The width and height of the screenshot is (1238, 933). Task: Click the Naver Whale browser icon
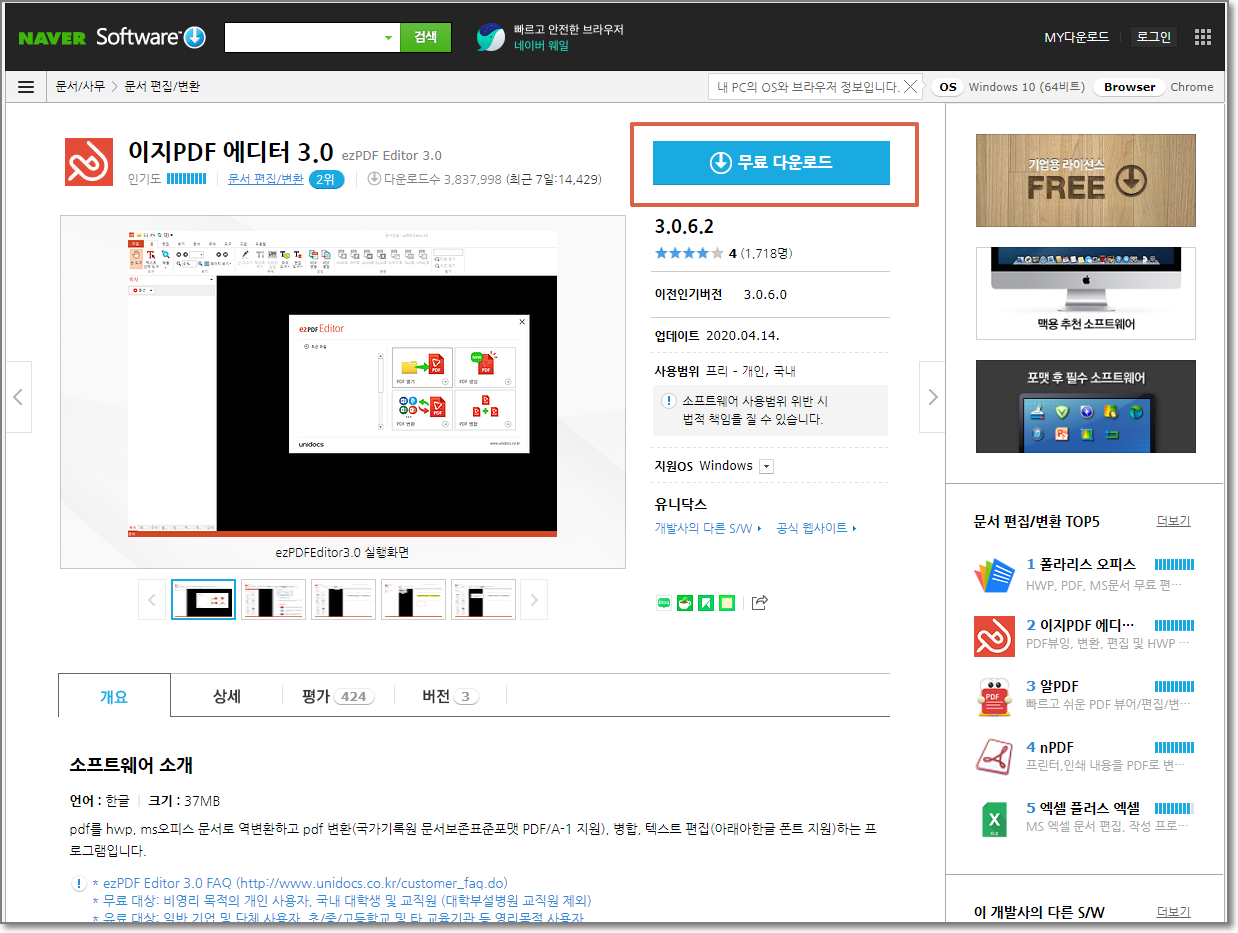(491, 37)
